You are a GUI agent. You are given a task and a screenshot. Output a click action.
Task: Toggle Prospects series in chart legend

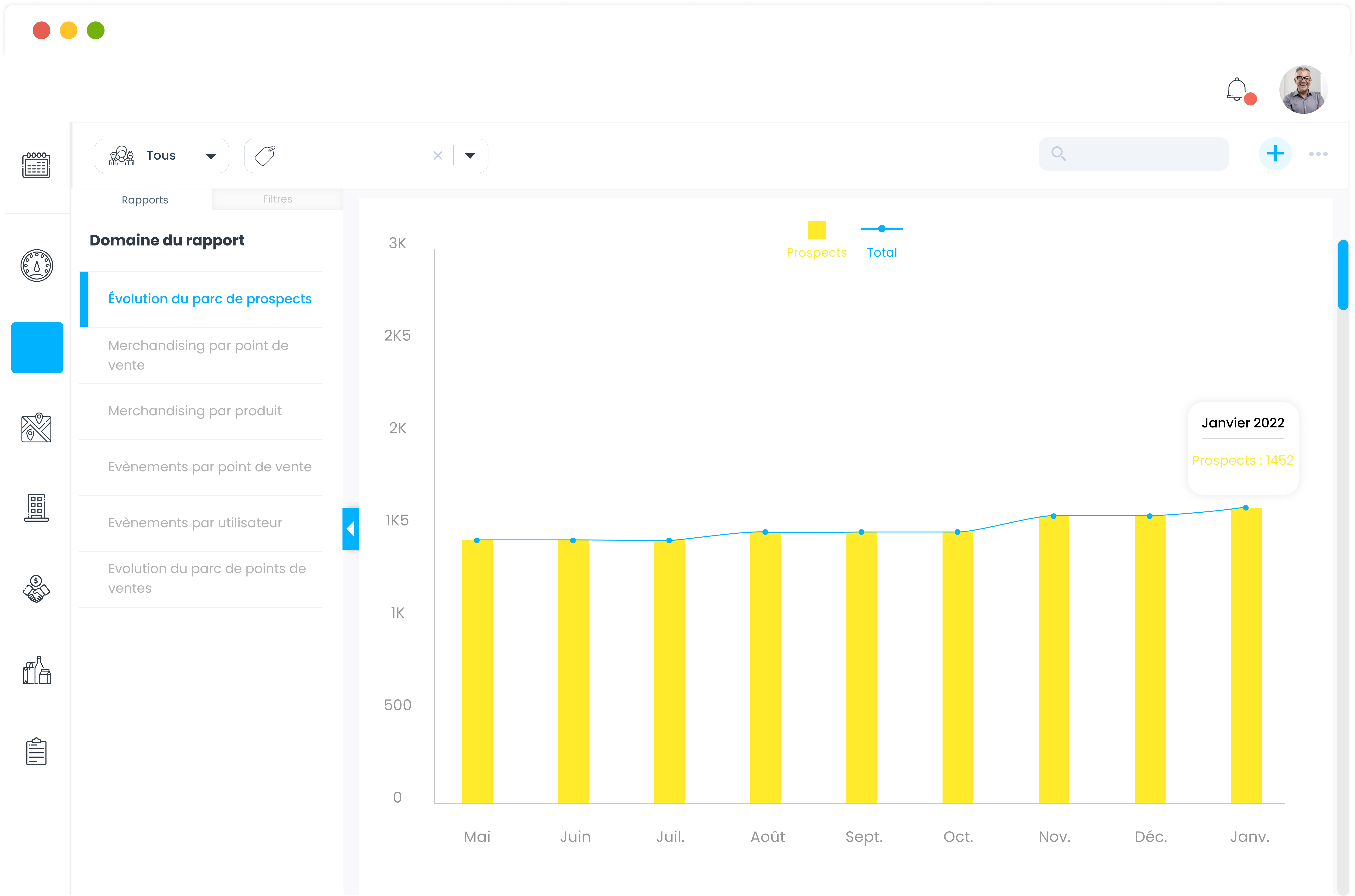(816, 240)
